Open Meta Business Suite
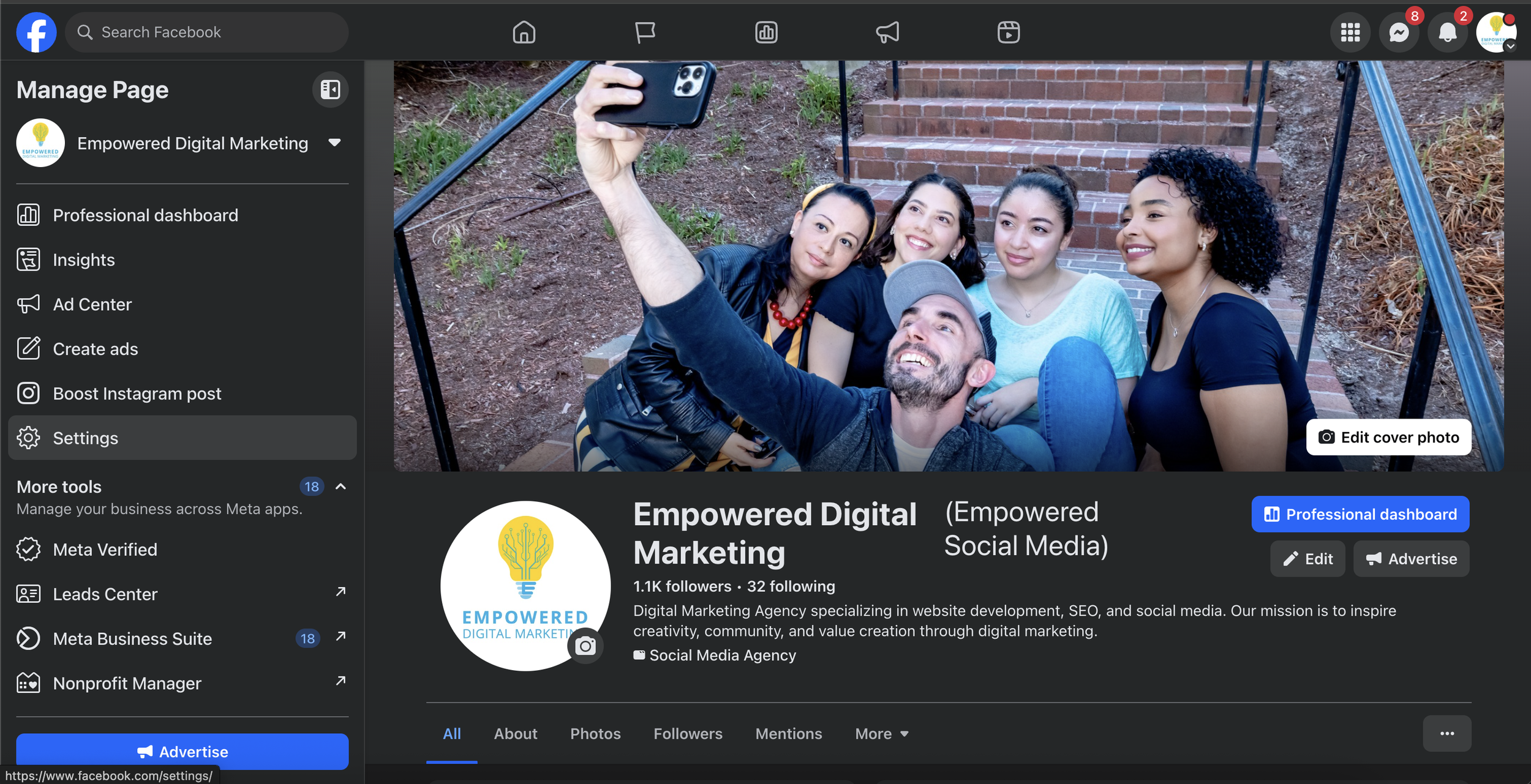The image size is (1531, 784). pyautogui.click(x=132, y=638)
